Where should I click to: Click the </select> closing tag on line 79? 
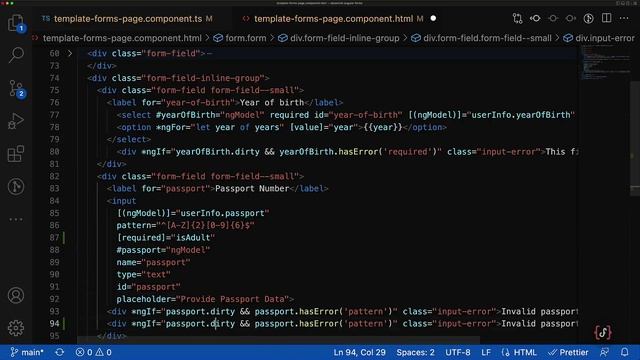(x=129, y=139)
